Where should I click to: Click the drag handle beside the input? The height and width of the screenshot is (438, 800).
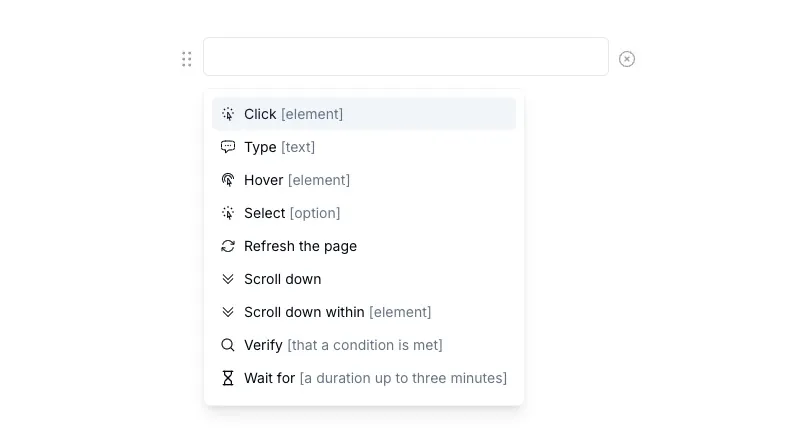pos(187,59)
